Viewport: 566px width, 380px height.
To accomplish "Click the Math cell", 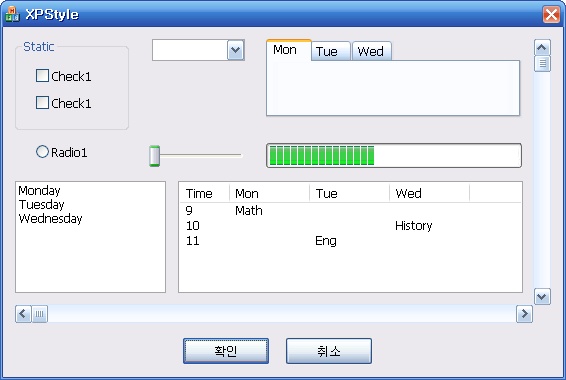I will click(x=249, y=210).
